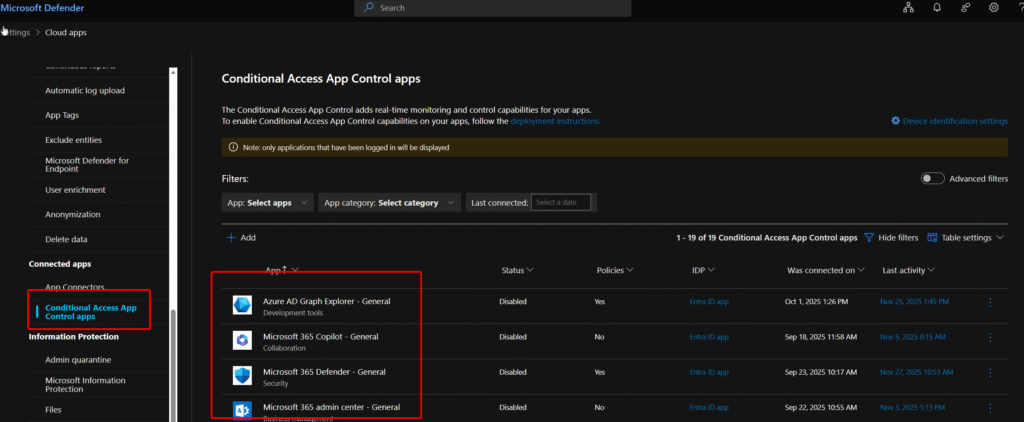Click the notification bell icon

tap(937, 8)
